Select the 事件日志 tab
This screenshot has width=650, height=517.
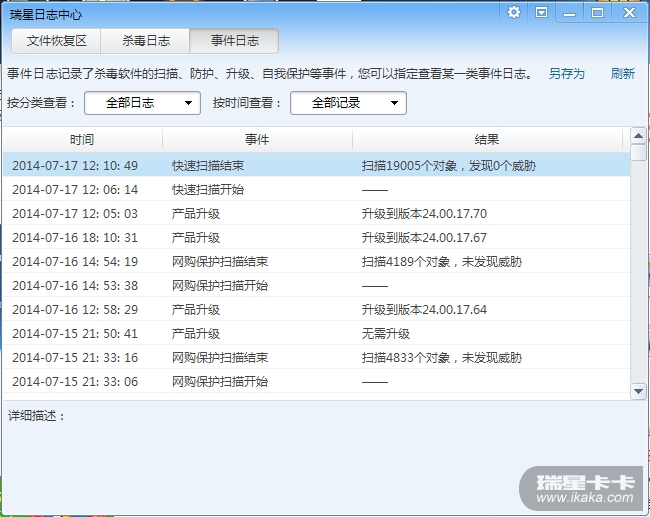point(235,41)
